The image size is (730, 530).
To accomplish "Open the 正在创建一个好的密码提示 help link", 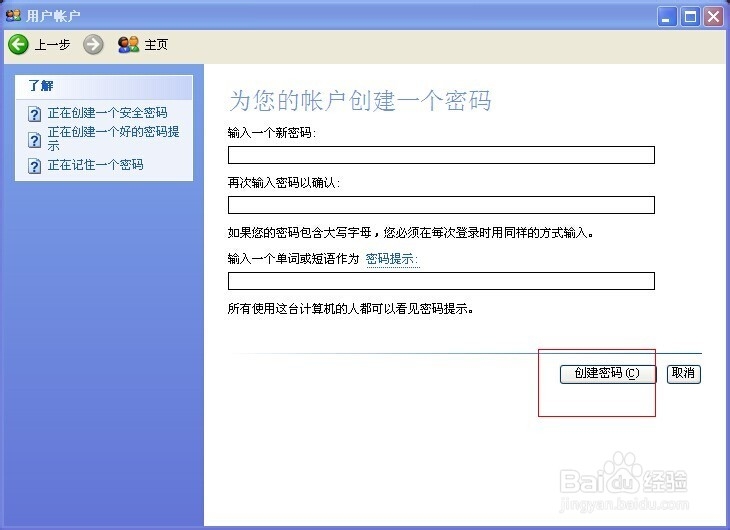I will [113, 138].
